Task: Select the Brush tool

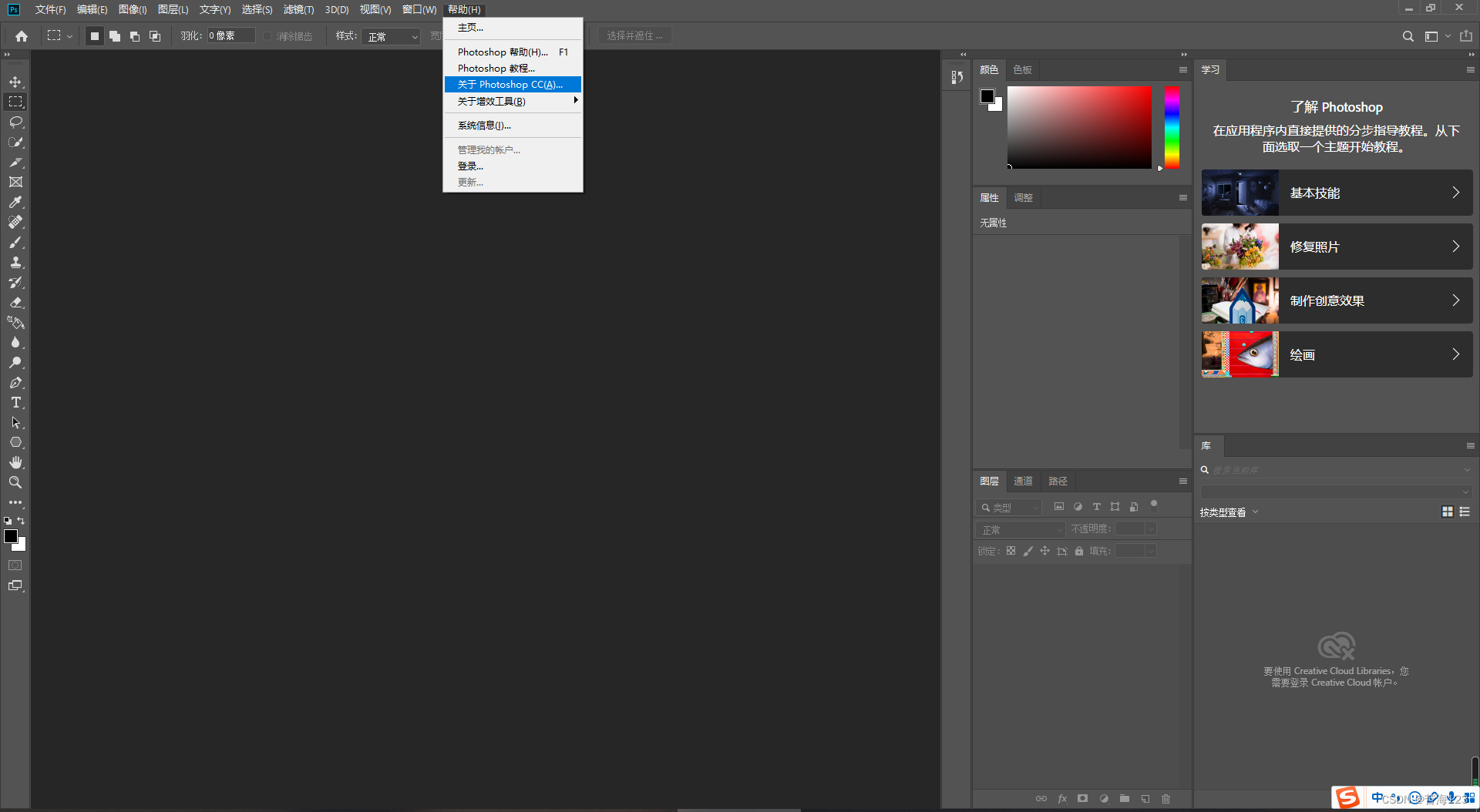Action: point(15,242)
